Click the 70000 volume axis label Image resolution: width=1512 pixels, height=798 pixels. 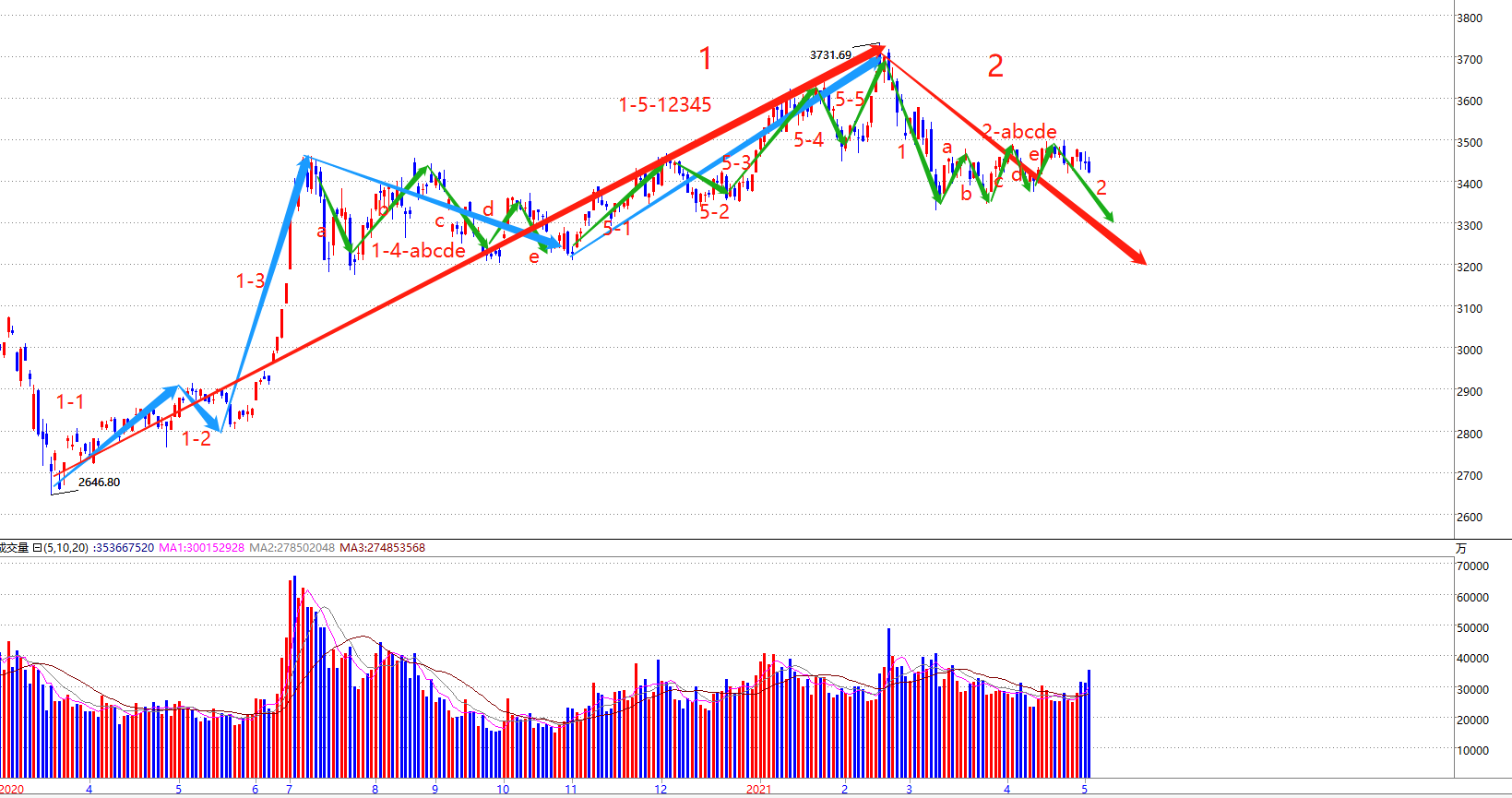[x=1472, y=566]
